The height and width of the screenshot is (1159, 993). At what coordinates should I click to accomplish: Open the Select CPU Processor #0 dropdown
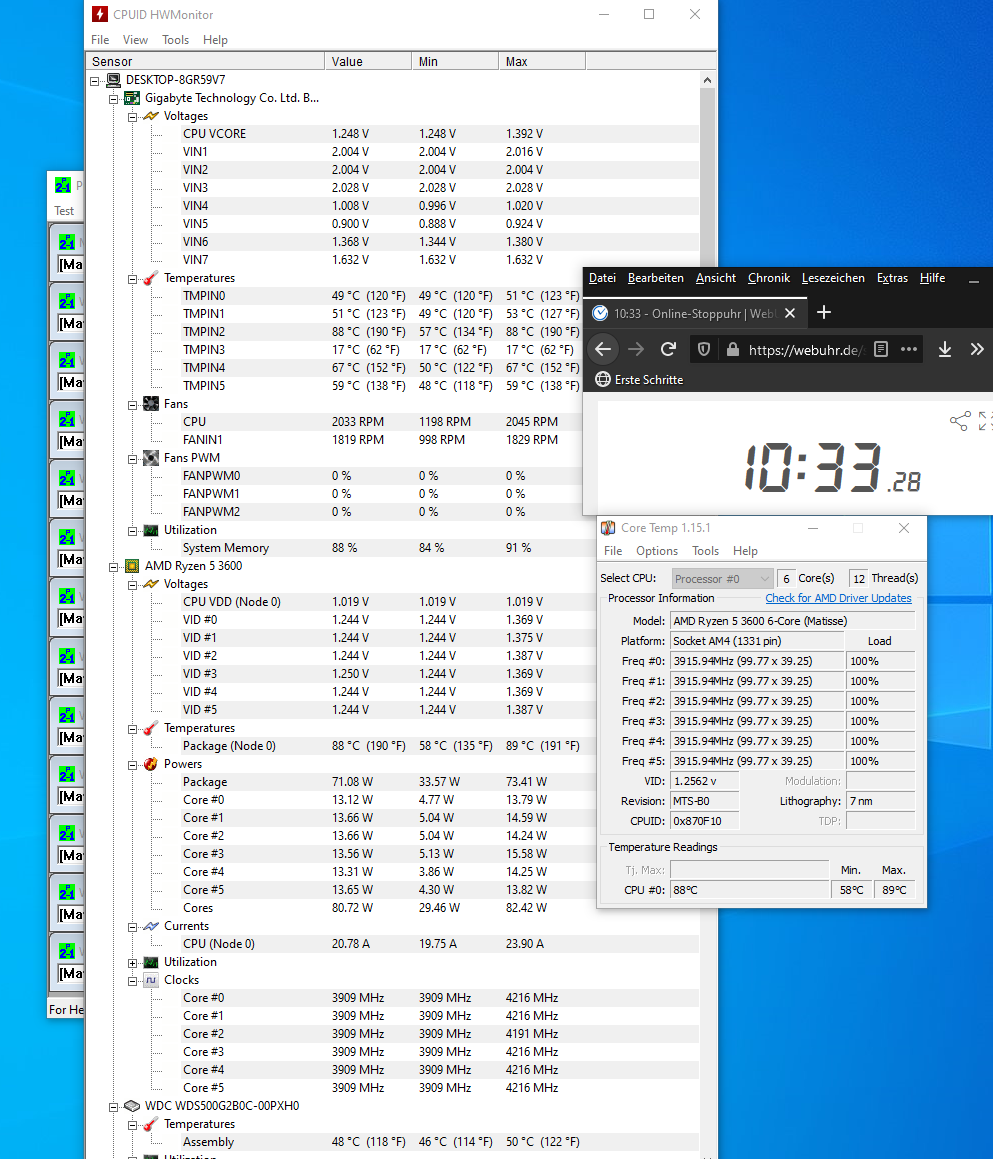[722, 579]
